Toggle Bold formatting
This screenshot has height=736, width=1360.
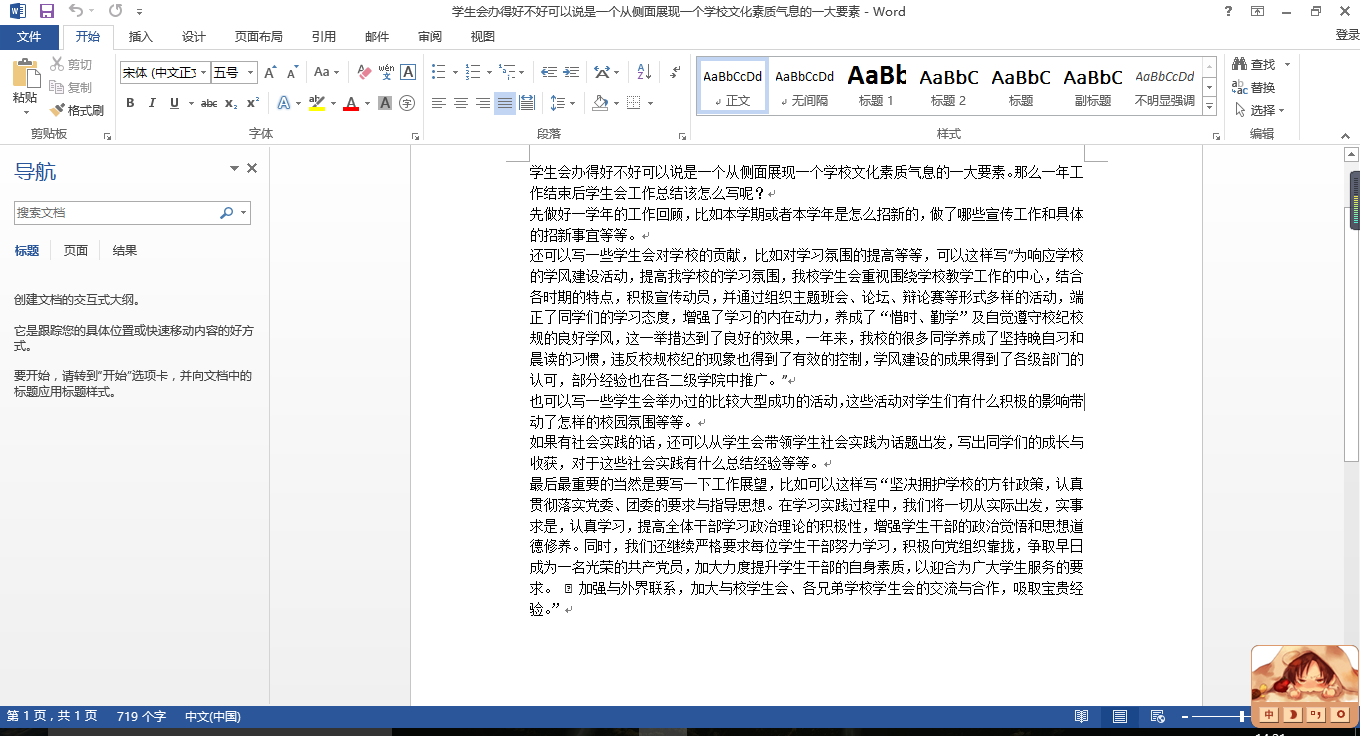coord(130,103)
